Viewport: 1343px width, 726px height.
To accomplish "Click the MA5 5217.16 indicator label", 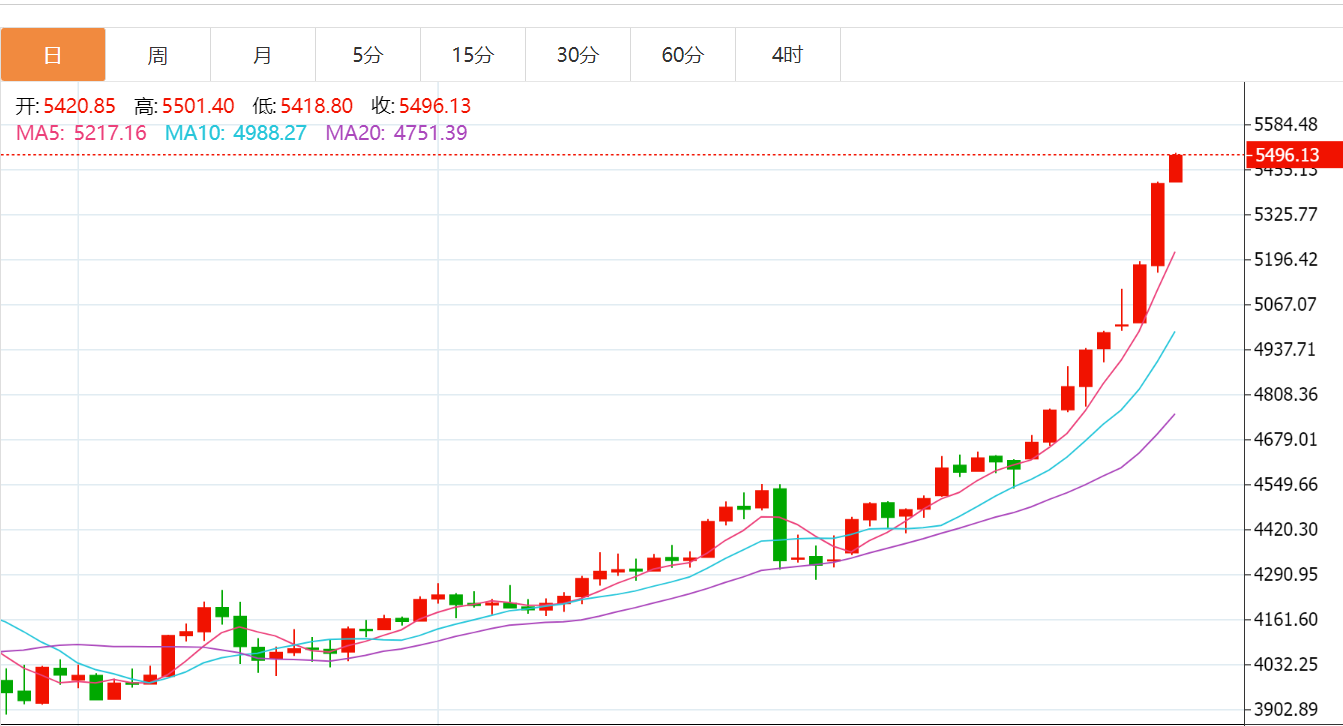I will click(x=81, y=133).
